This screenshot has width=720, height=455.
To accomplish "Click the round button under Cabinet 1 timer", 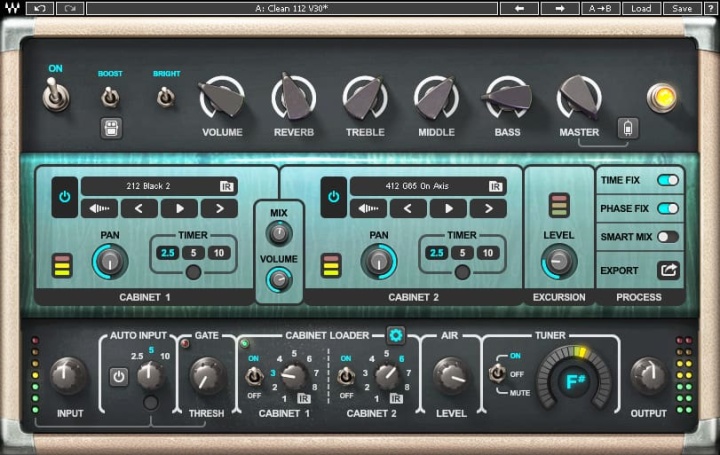I will (x=193, y=272).
